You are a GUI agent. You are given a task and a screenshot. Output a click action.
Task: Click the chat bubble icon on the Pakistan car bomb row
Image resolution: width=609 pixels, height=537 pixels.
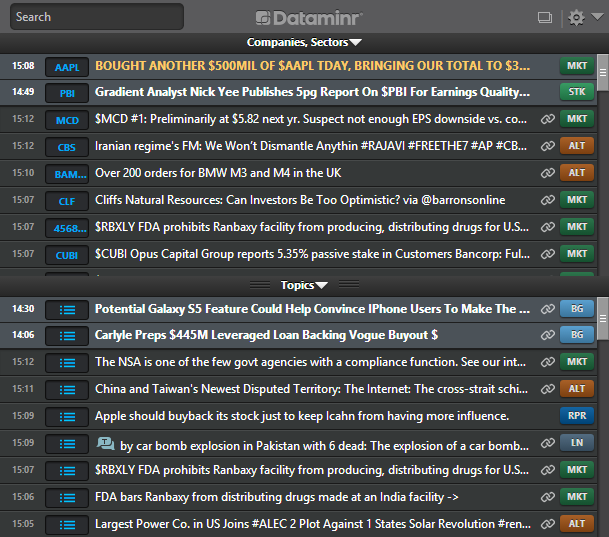point(105,443)
